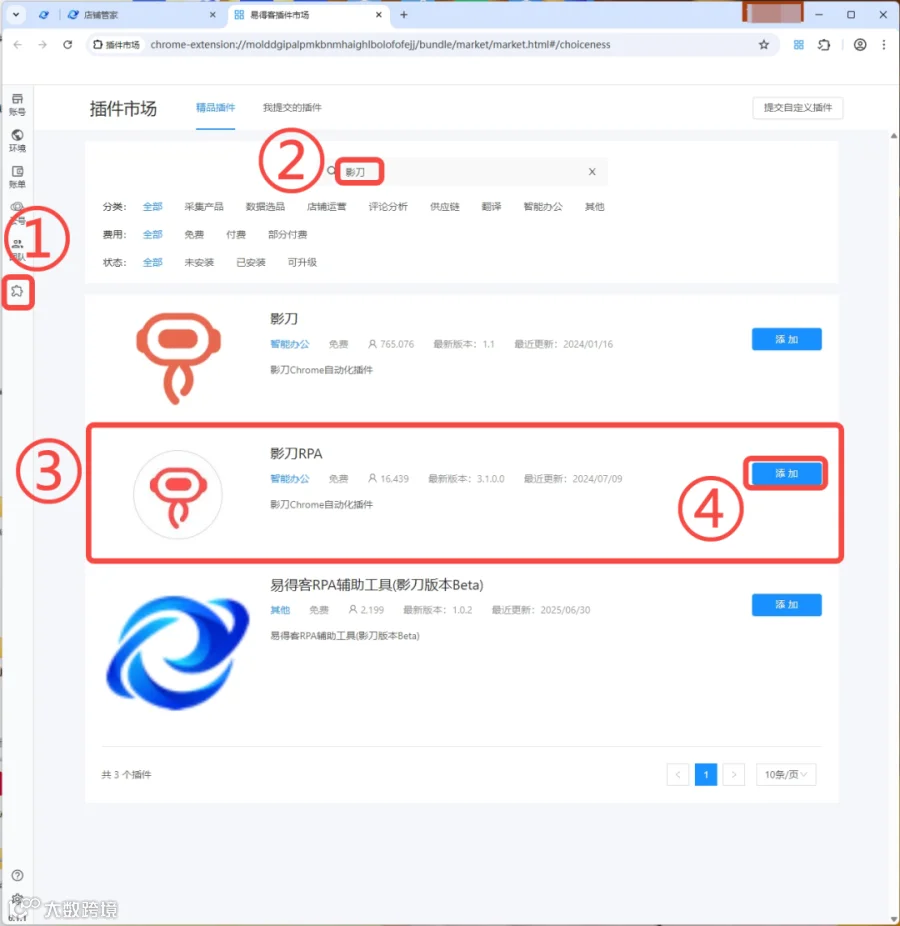This screenshot has height=926, width=900.
Task: Open the 团队 sidebar icon
Action: point(17,250)
